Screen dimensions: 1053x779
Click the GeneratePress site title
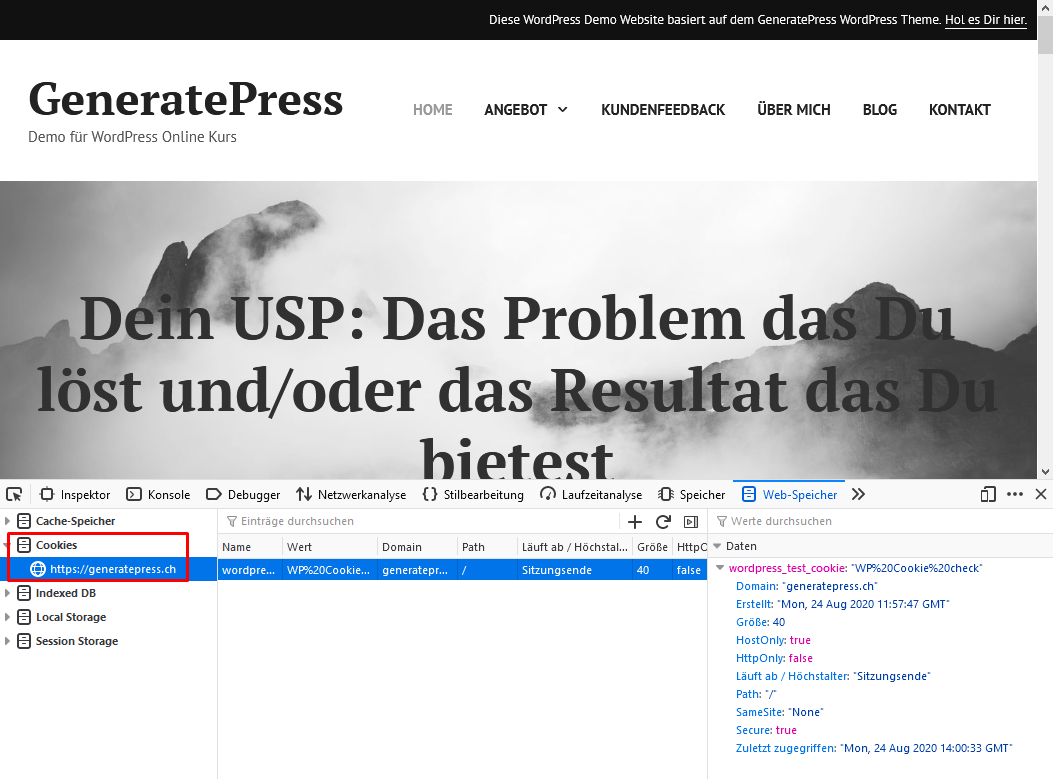pyautogui.click(x=186, y=99)
